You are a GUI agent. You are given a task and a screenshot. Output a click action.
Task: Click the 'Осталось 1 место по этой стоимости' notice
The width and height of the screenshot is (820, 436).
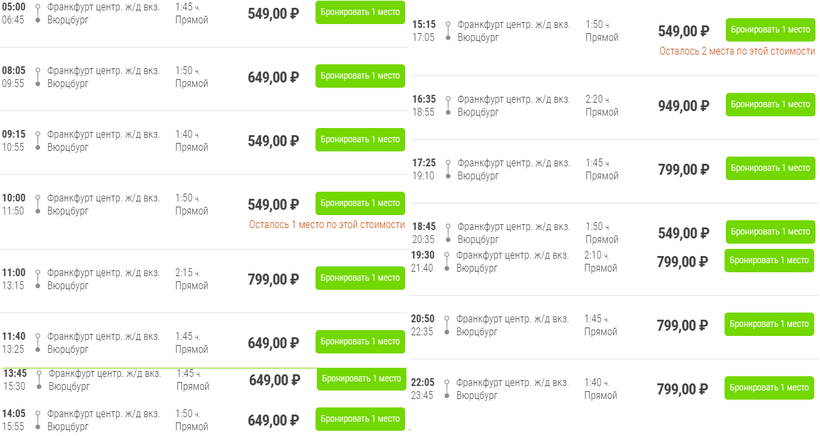tap(326, 225)
